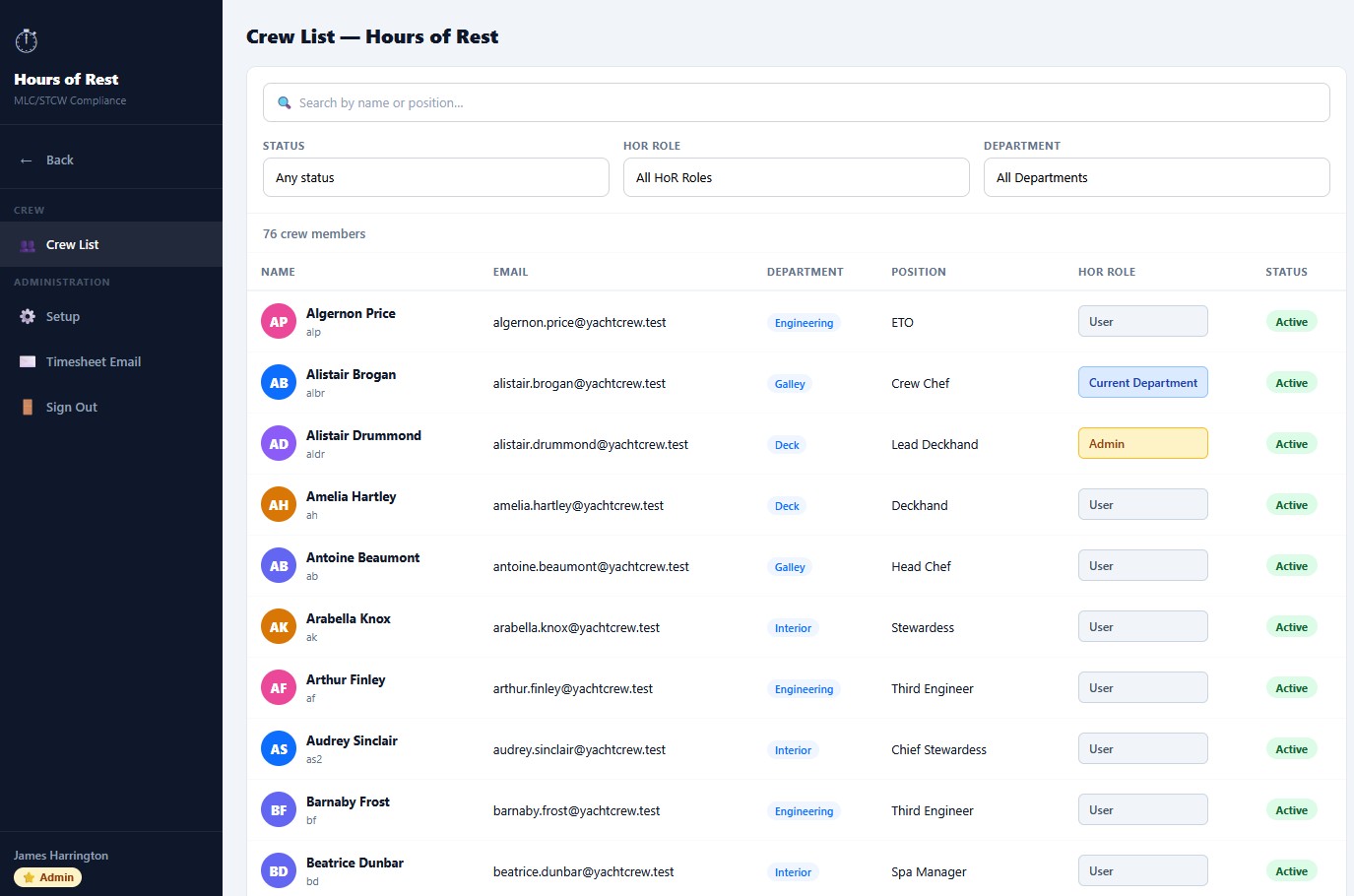Click Audrey Sinclair's AS avatar
This screenshot has width=1354, height=896.
point(279,749)
